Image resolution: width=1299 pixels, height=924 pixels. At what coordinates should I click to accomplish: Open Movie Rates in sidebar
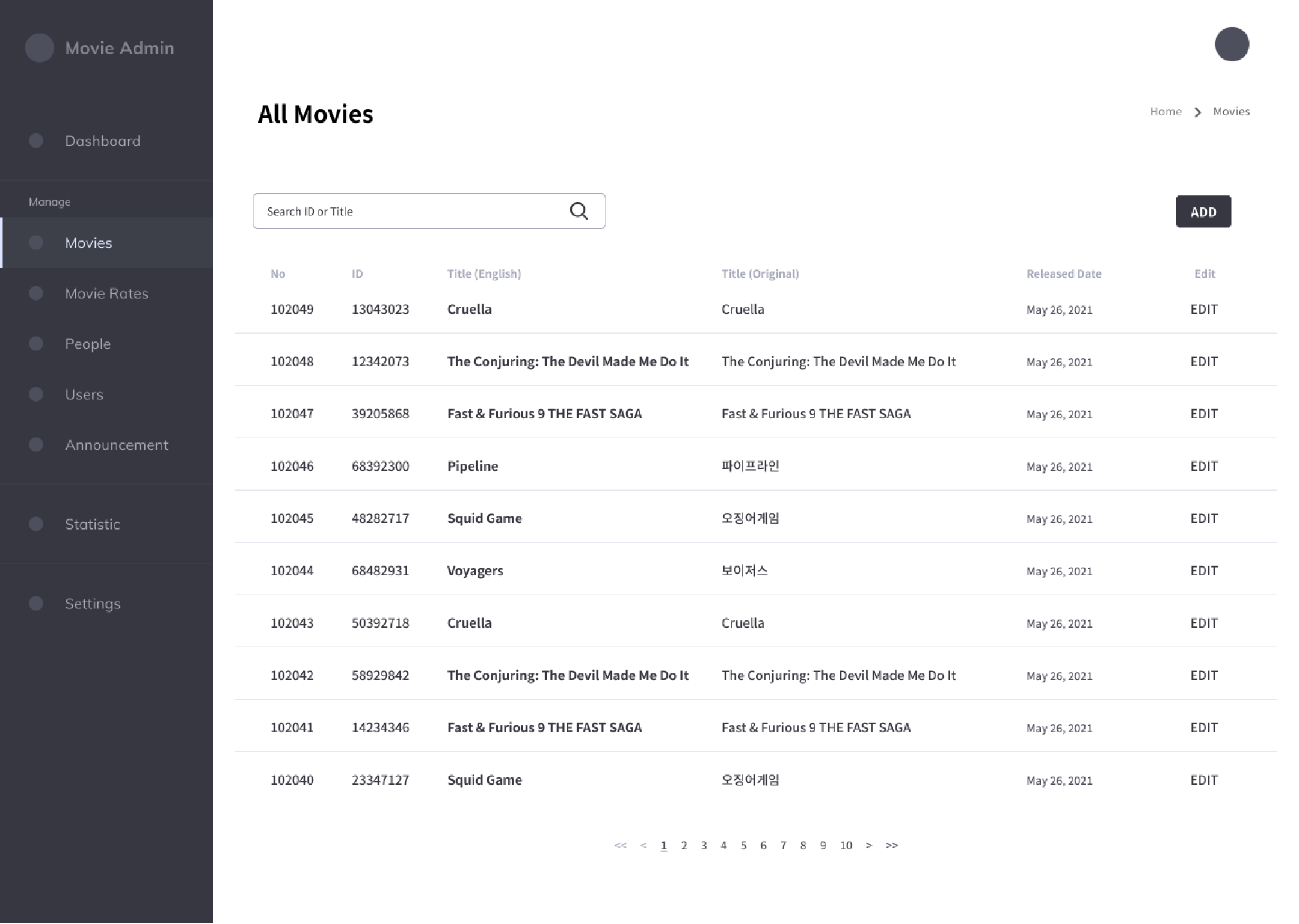[106, 293]
